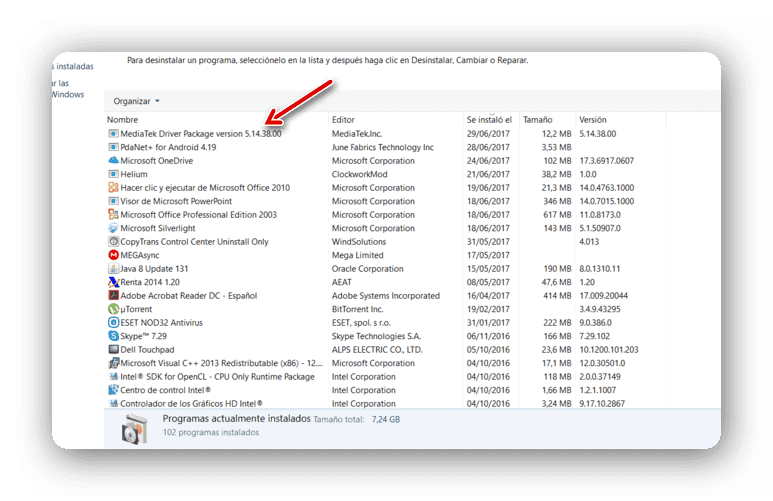Click the Dell Touchpad icon
773x501 pixels.
pyautogui.click(x=113, y=350)
